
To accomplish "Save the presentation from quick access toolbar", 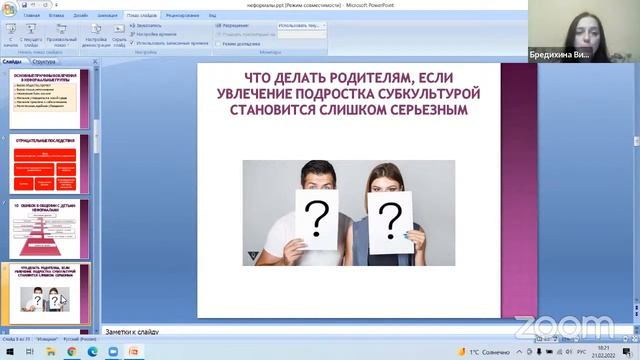I will (x=24, y=5).
